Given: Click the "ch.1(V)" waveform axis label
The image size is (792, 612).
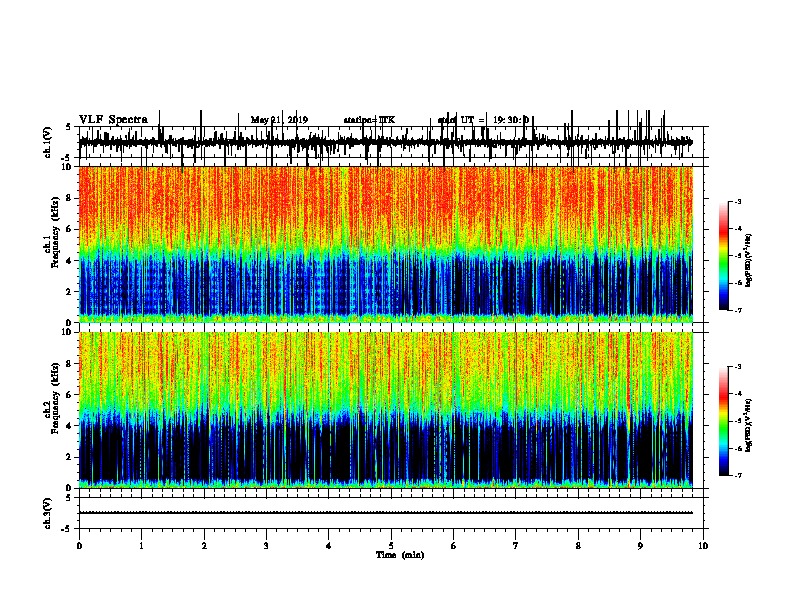Looking at the screenshot, I should click(48, 142).
